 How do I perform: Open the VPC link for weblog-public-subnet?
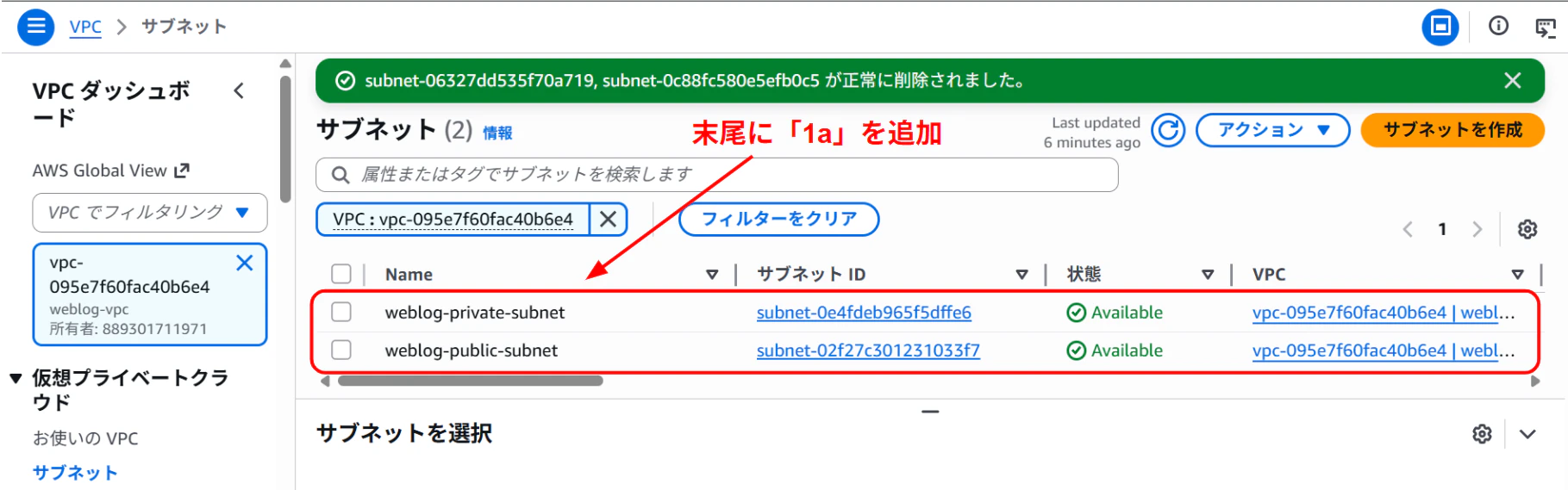[1384, 350]
